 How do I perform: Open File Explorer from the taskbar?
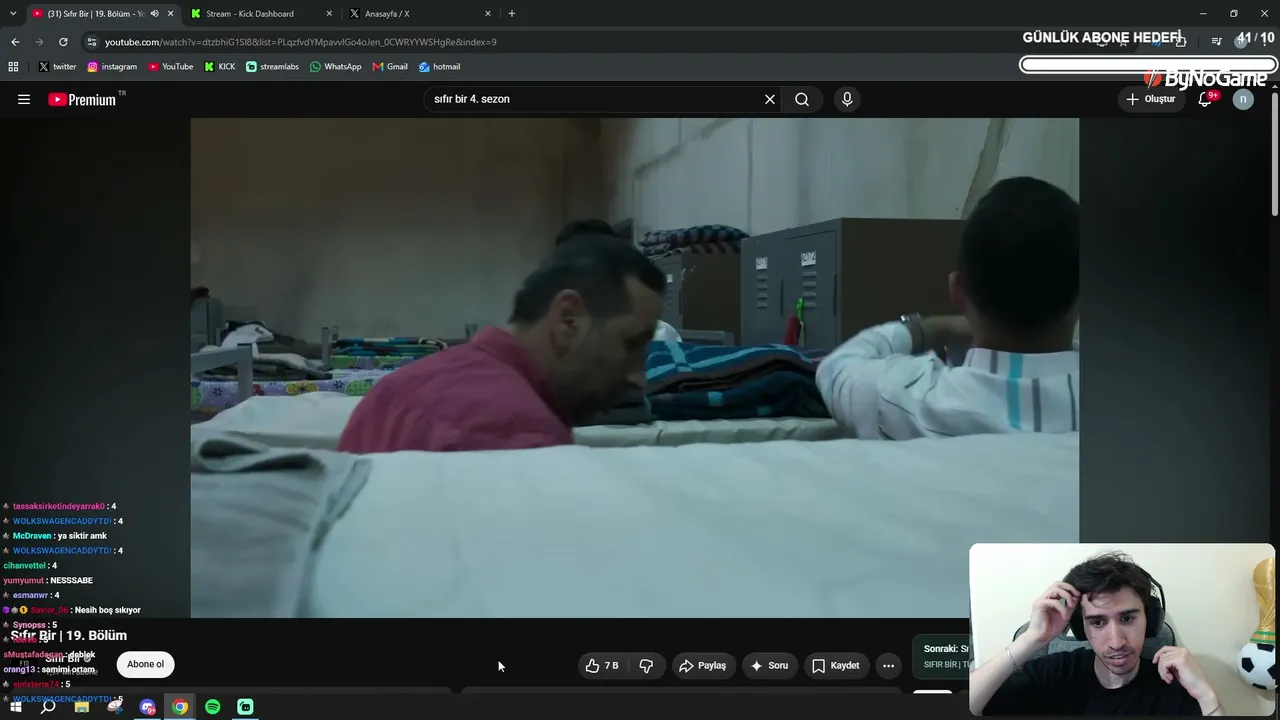(82, 707)
